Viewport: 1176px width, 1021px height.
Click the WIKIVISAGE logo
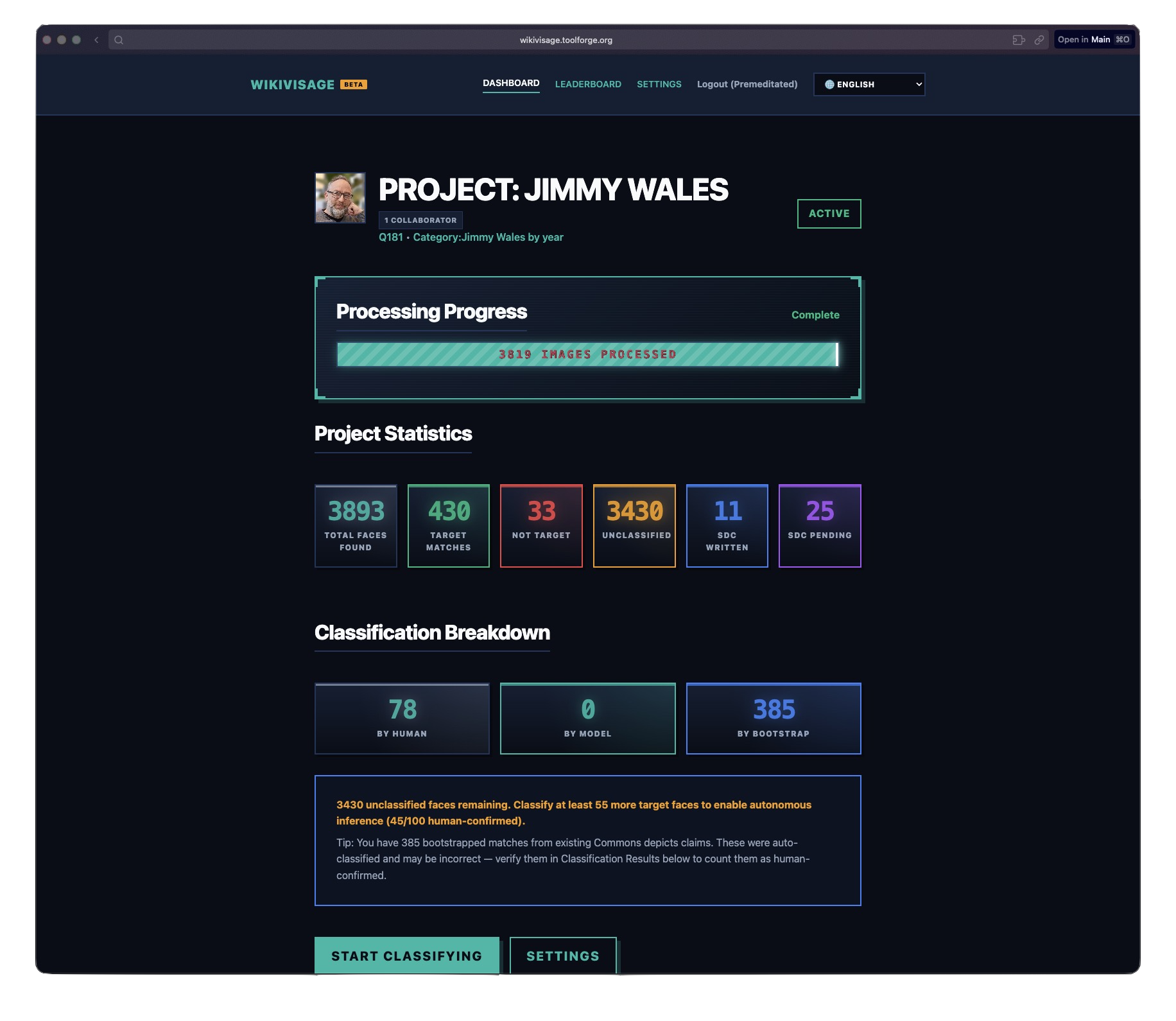click(293, 85)
